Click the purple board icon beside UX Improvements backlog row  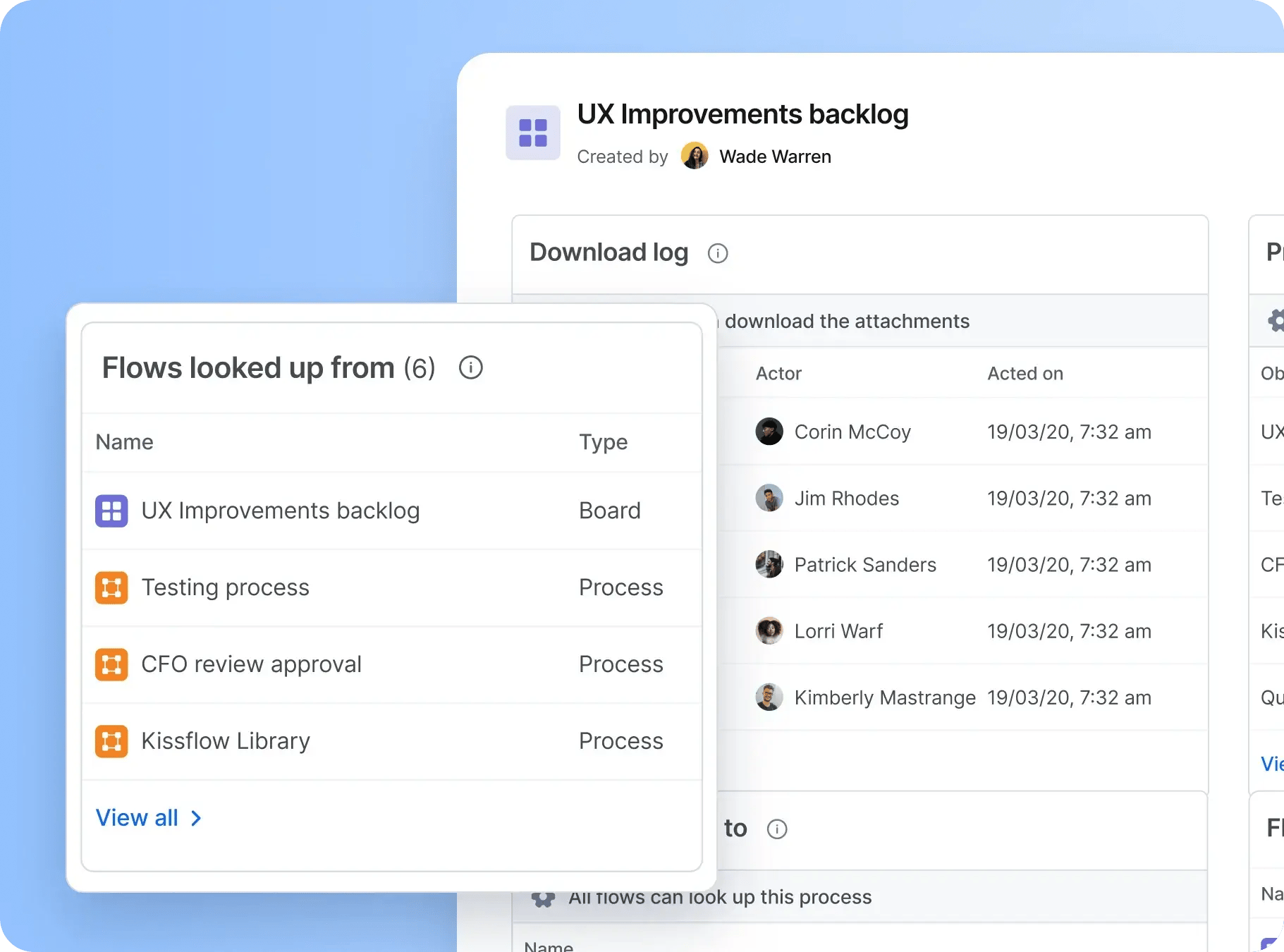[x=111, y=511]
